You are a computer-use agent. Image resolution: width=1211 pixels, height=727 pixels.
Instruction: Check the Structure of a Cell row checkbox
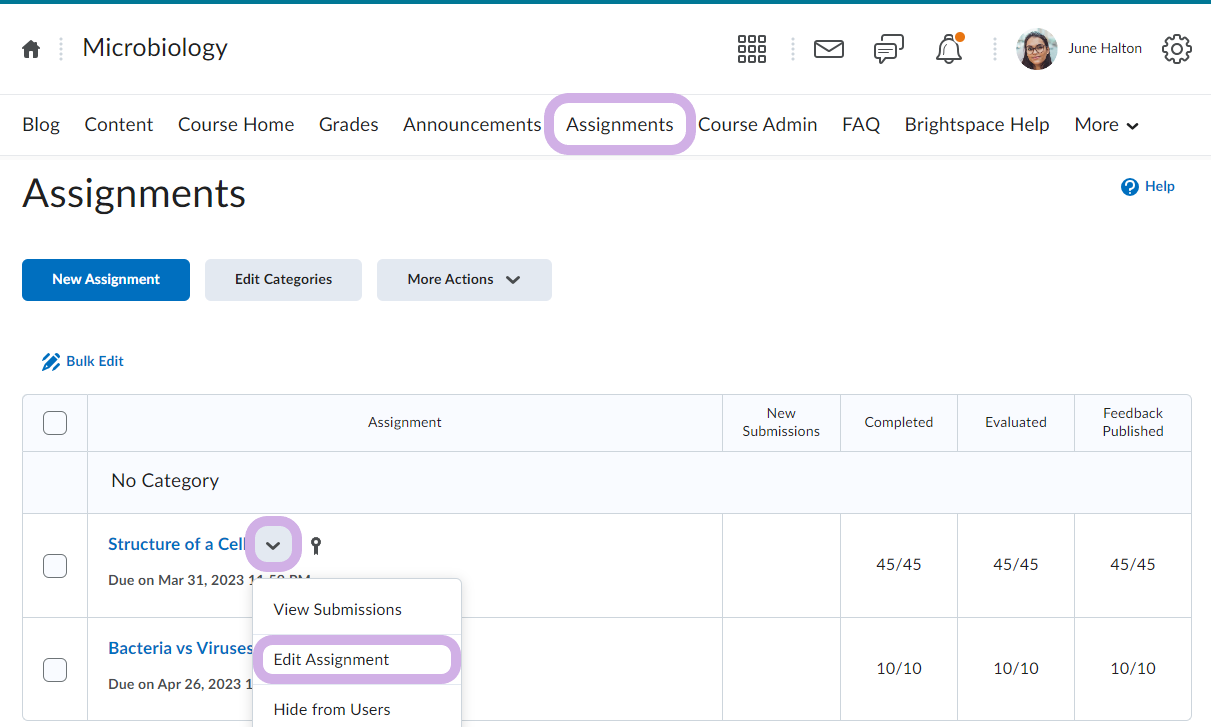55,566
